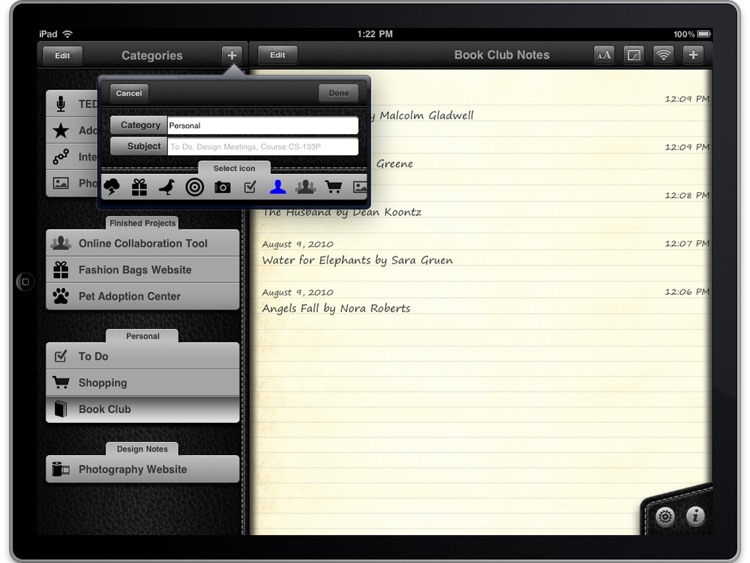Focus the Subject text field
The image size is (750, 563).
click(263, 146)
